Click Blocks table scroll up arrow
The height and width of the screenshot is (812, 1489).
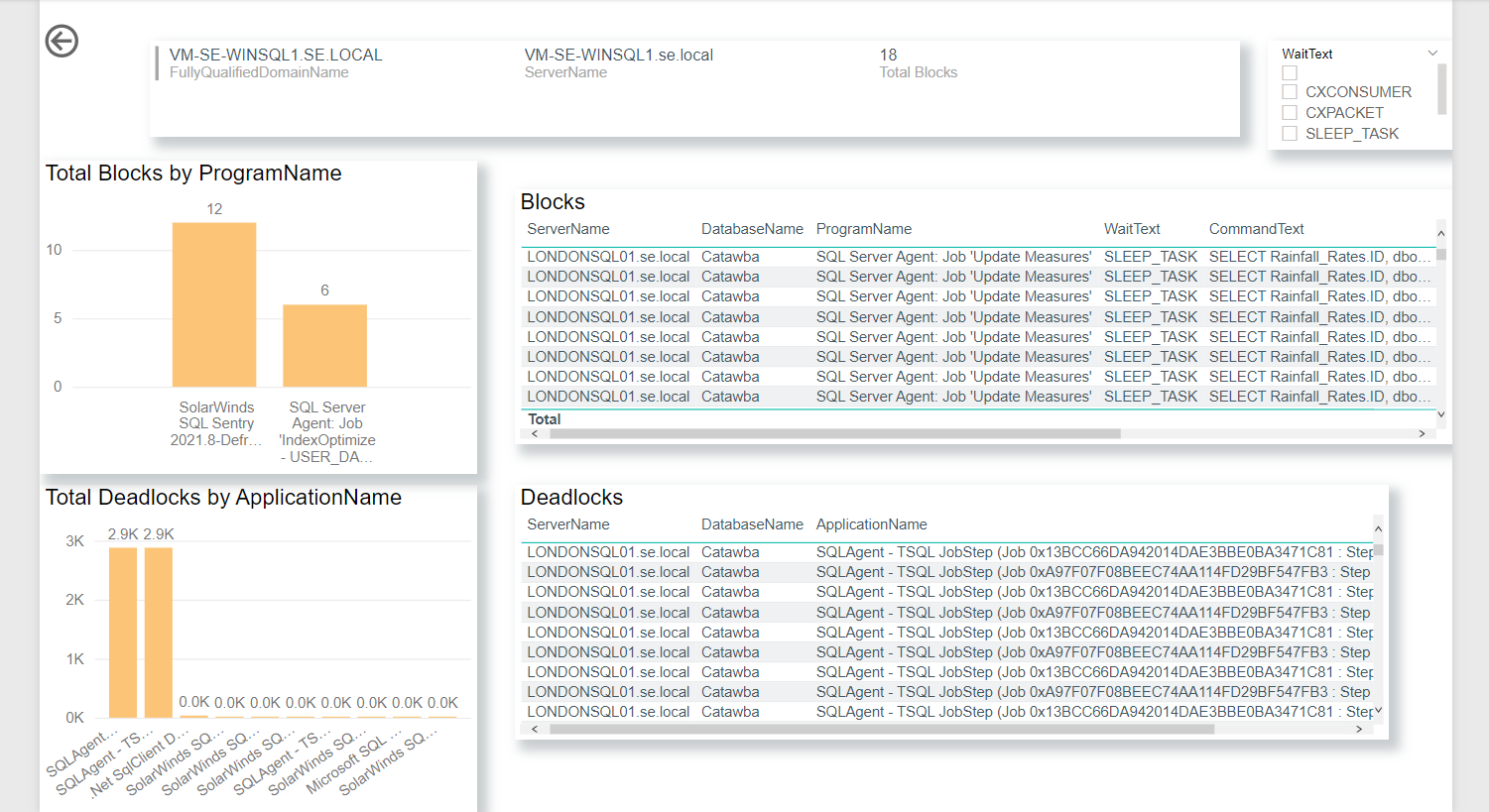point(1440,232)
